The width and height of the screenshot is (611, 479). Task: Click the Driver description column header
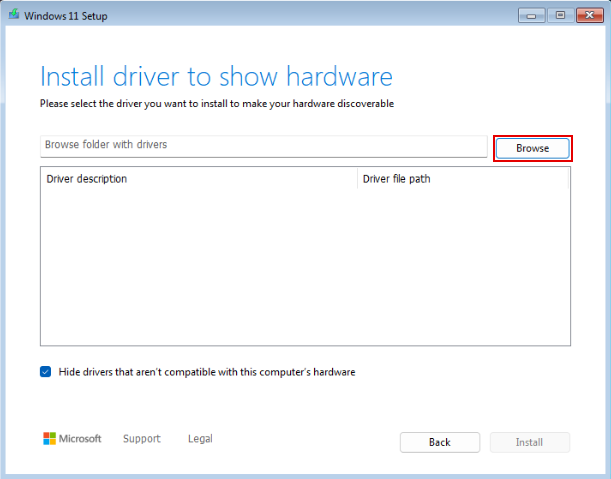pos(87,179)
